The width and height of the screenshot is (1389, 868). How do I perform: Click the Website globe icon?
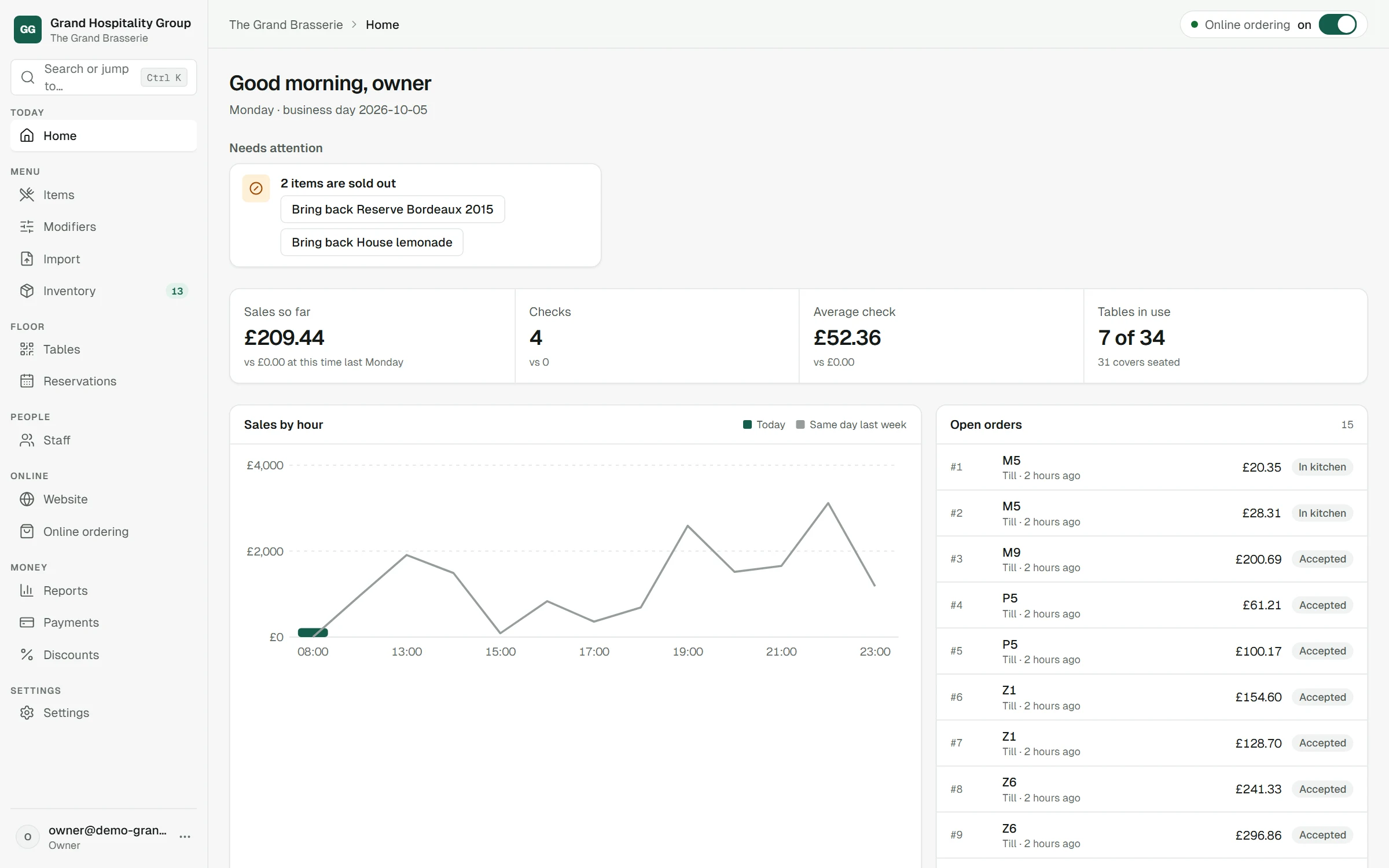click(x=27, y=499)
